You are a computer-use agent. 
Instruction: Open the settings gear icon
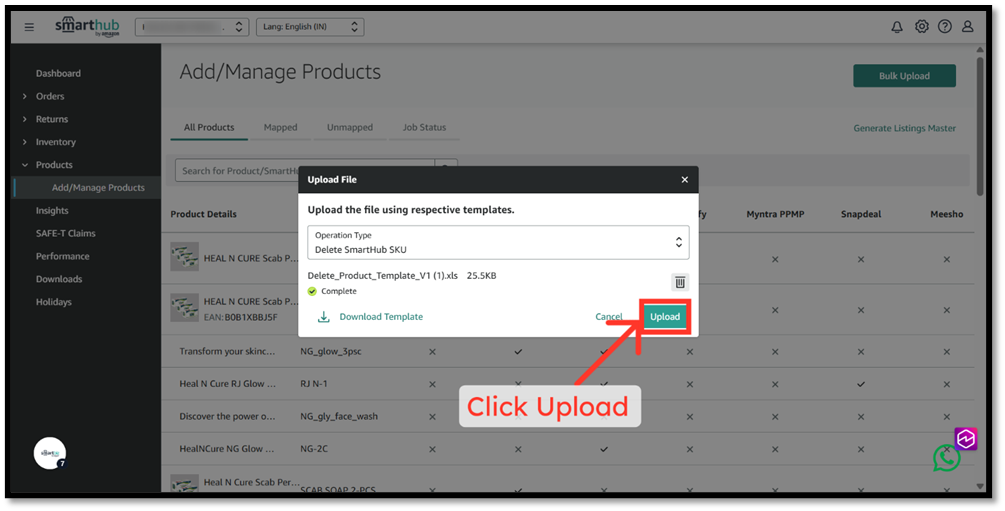(x=922, y=26)
